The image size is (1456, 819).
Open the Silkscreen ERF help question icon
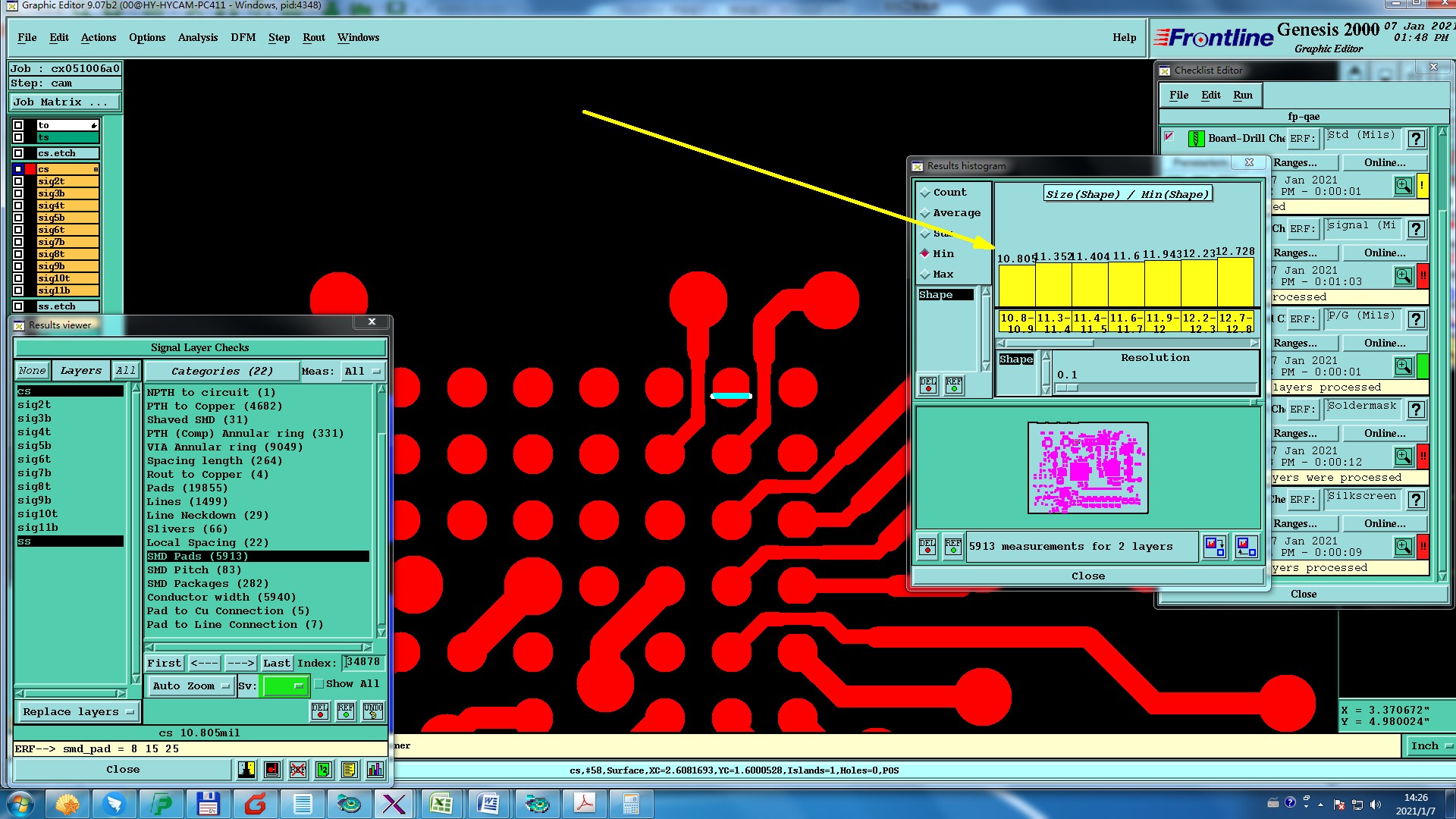[x=1416, y=500]
